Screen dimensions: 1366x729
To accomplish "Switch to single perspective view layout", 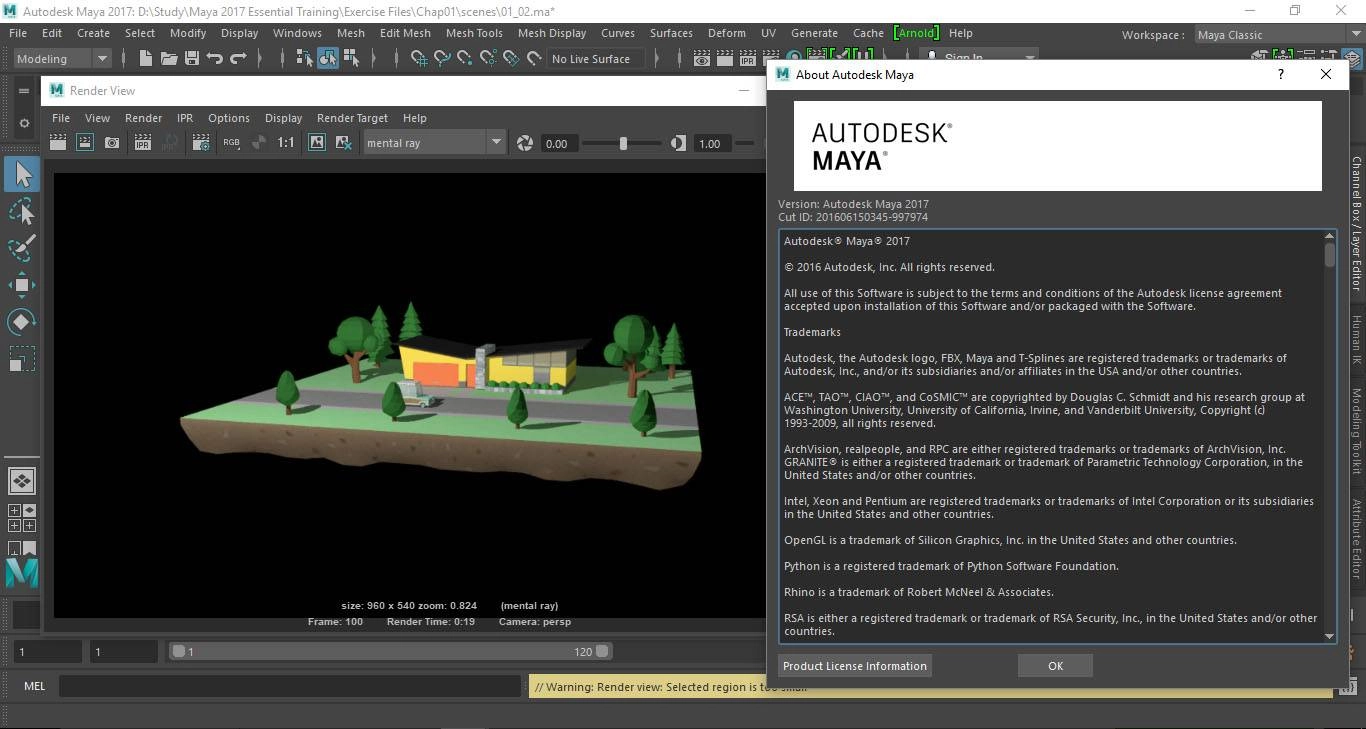I will (x=22, y=481).
